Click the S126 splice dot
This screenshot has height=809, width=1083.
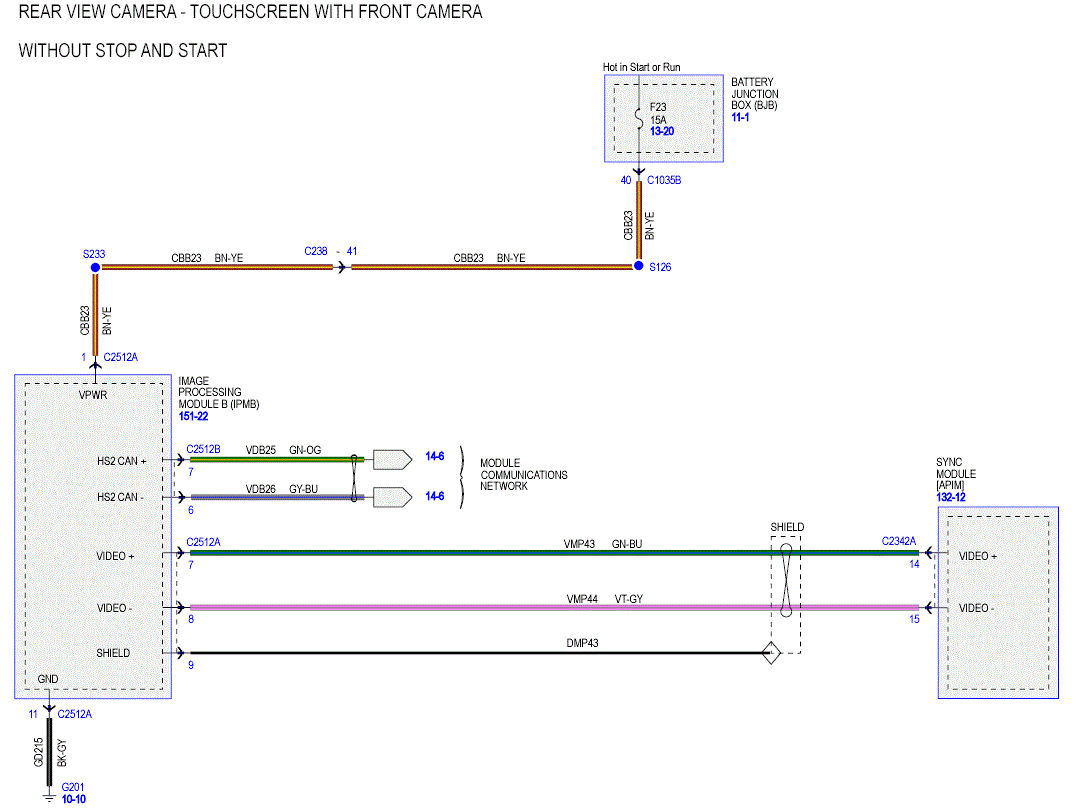coord(639,266)
